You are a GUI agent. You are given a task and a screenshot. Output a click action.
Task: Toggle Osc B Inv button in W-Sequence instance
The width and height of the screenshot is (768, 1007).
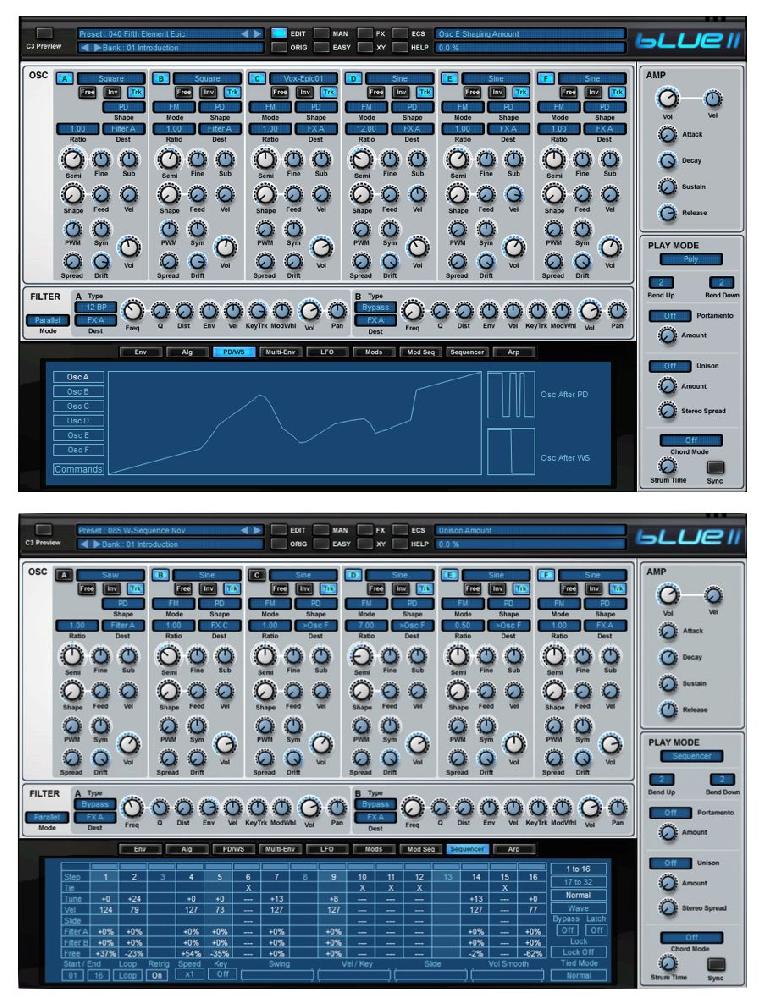coord(208,589)
